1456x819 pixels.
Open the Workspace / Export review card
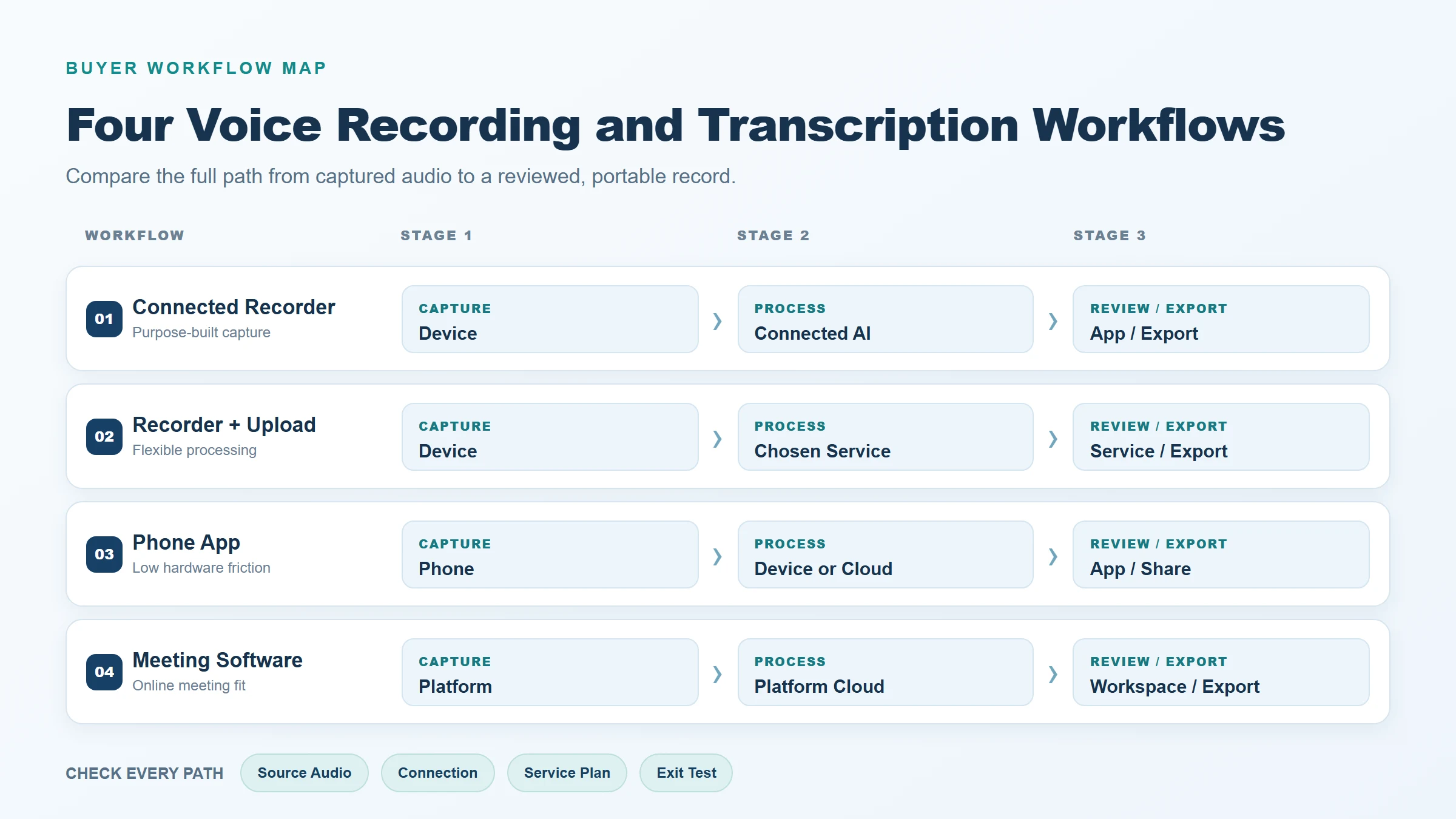coord(1221,672)
